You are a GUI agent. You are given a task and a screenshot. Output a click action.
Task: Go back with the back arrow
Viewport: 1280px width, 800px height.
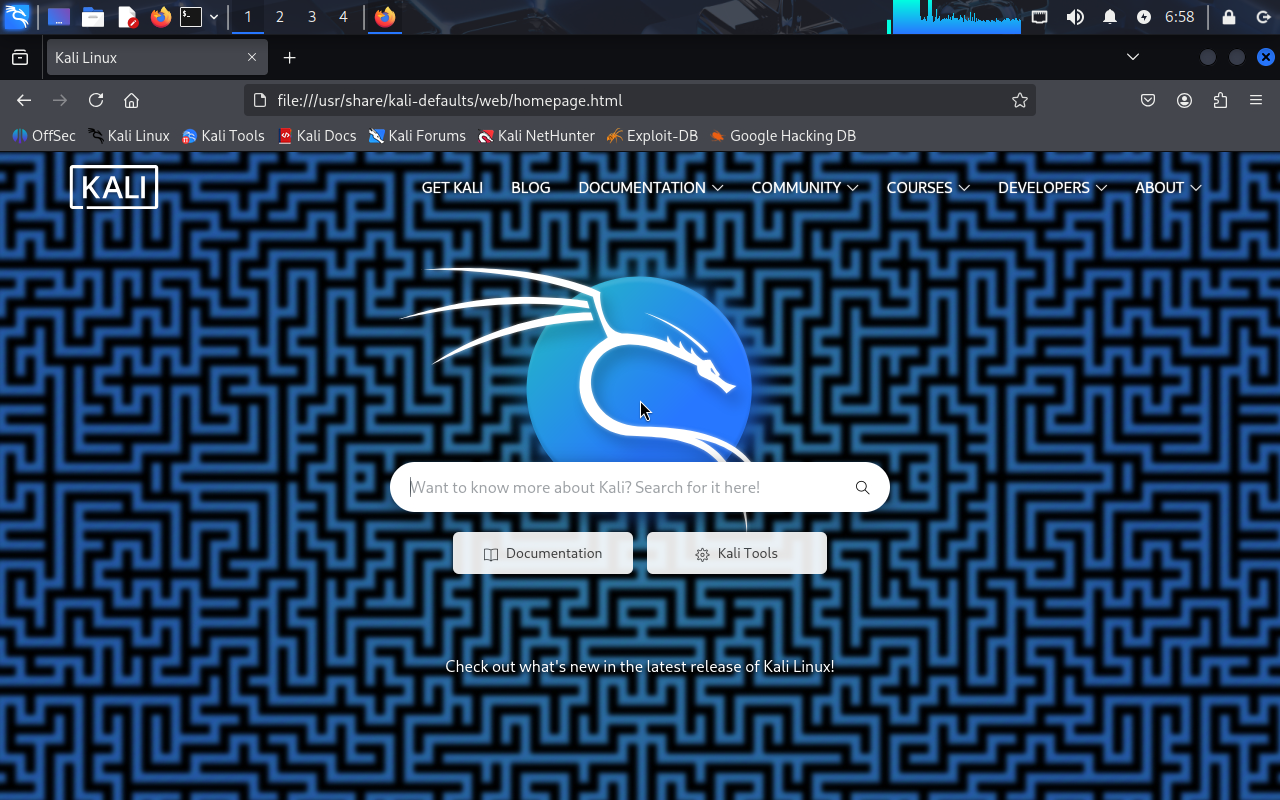pyautogui.click(x=24, y=100)
